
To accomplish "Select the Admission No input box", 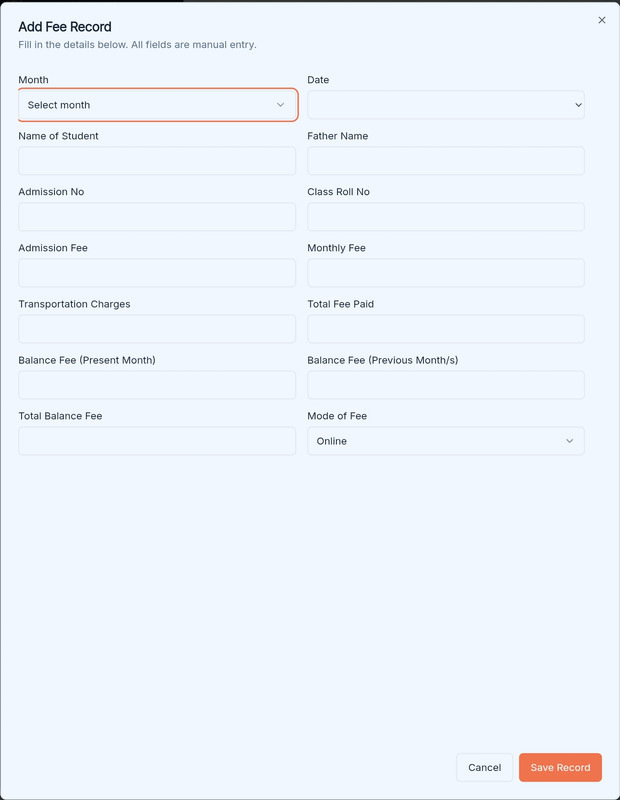I will (157, 217).
